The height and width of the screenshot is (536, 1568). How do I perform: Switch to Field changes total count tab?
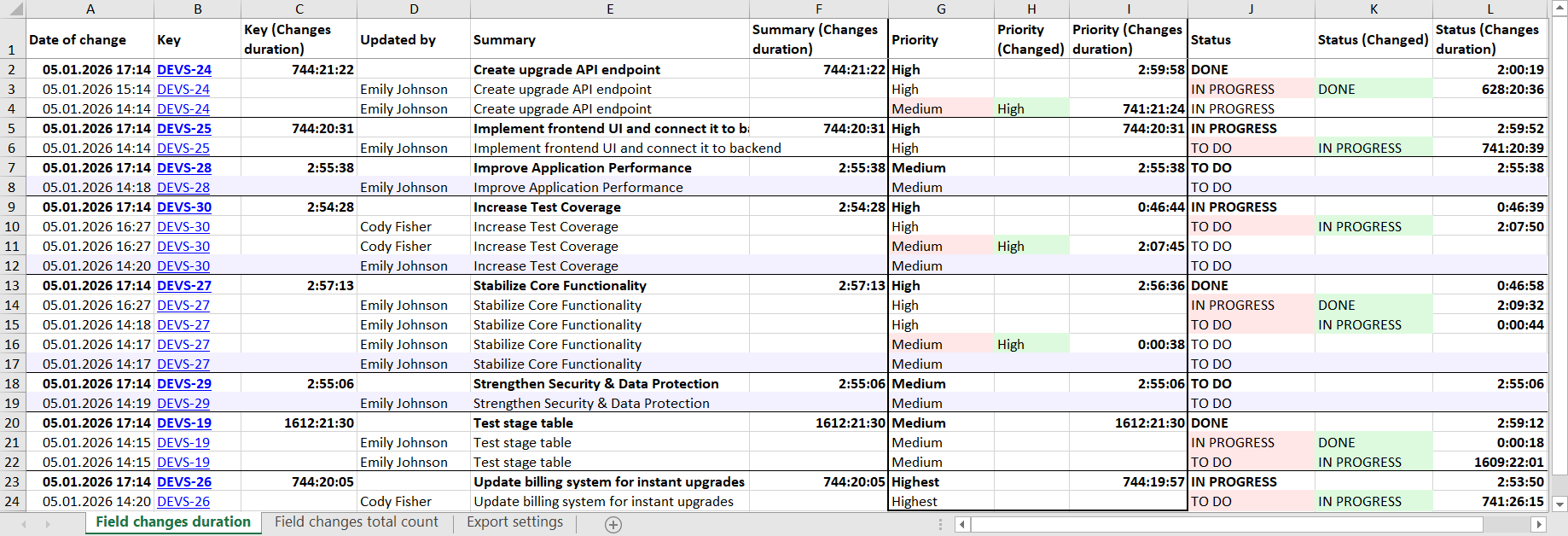click(x=357, y=522)
